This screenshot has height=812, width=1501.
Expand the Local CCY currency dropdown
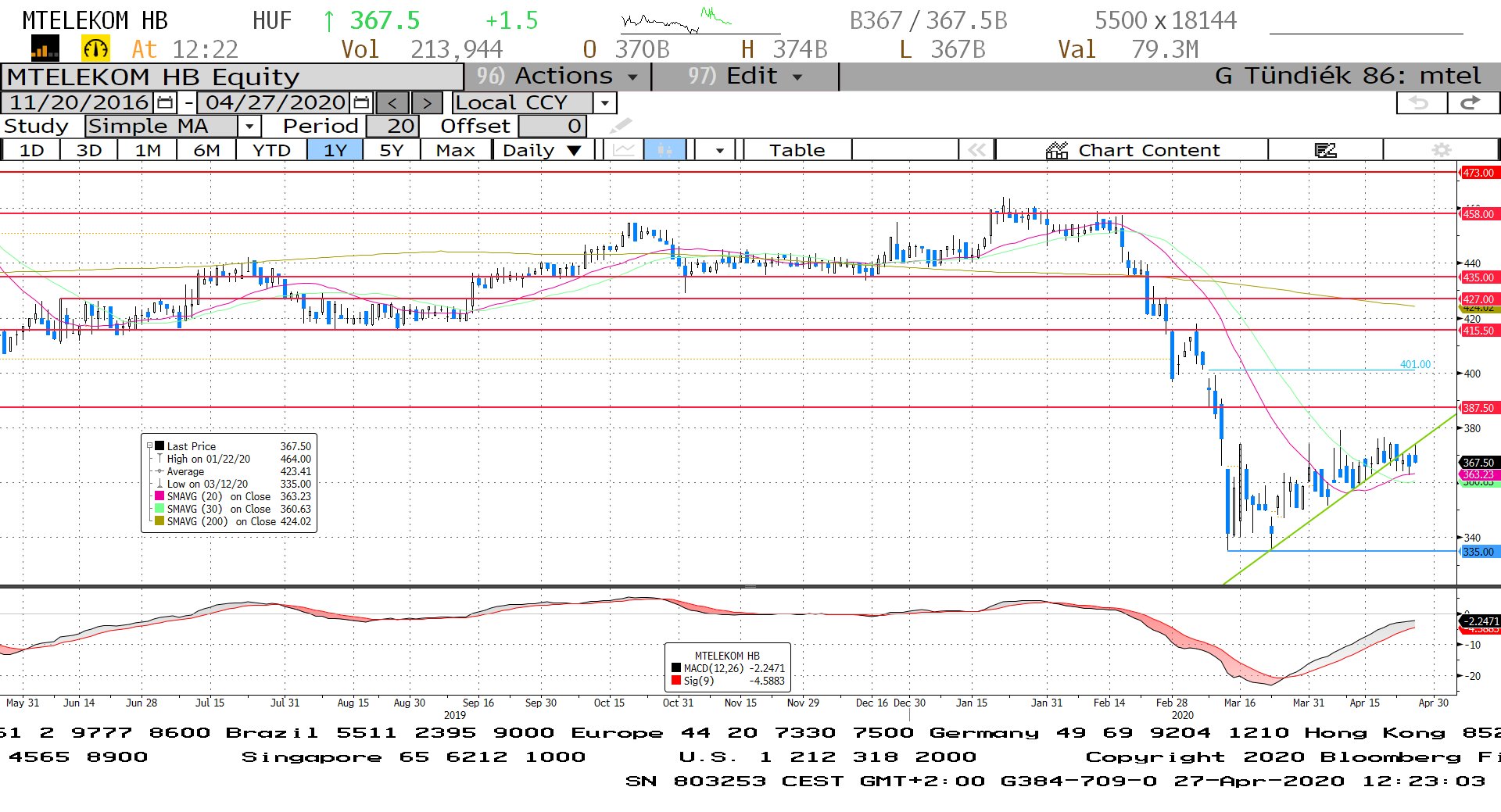604,103
